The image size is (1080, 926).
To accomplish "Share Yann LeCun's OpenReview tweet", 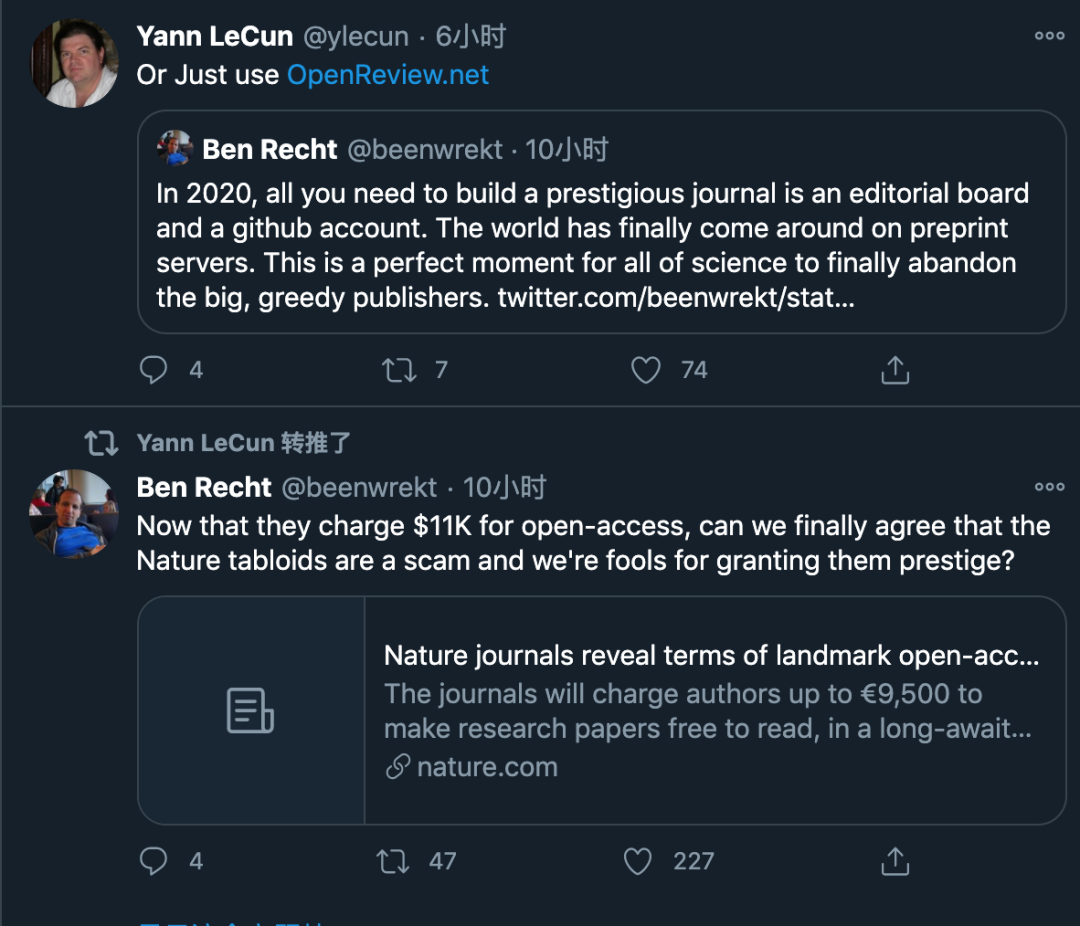I will coord(895,370).
